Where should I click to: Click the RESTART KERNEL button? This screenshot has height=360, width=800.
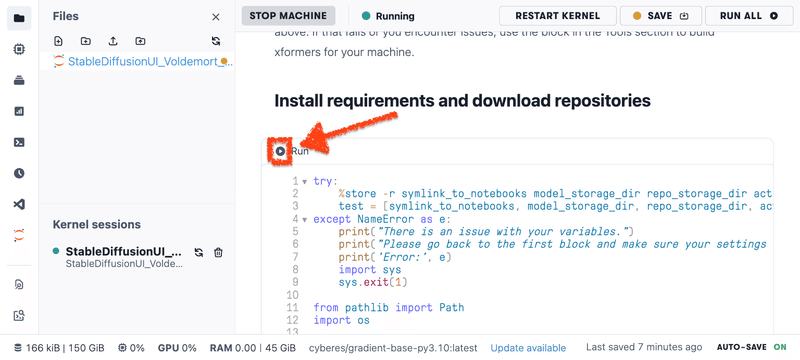pyautogui.click(x=558, y=16)
